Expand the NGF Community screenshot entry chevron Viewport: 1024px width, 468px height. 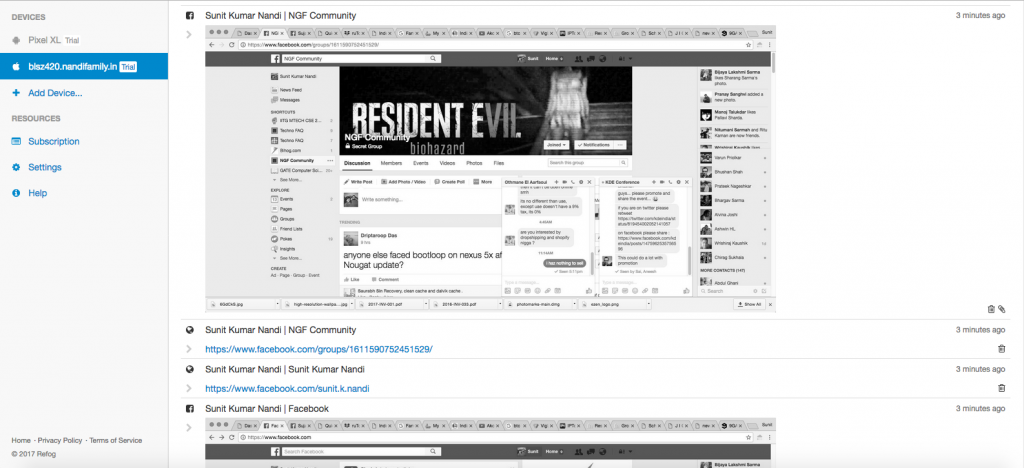[x=189, y=35]
